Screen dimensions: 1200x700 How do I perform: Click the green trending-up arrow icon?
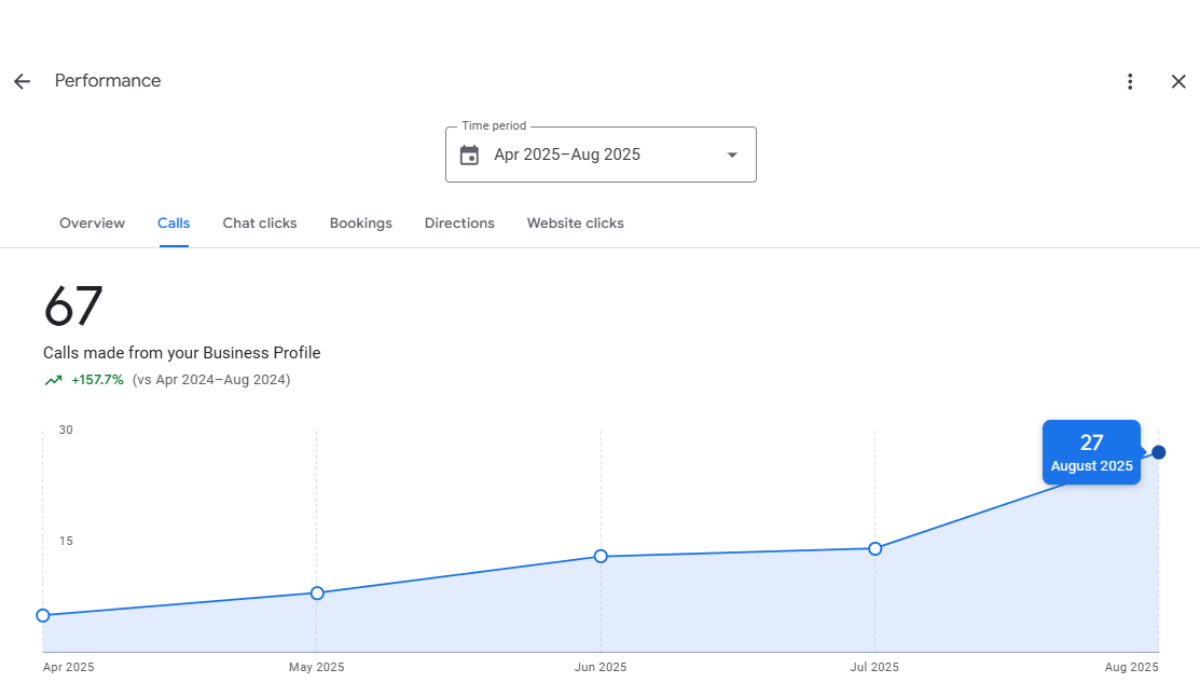pos(53,380)
